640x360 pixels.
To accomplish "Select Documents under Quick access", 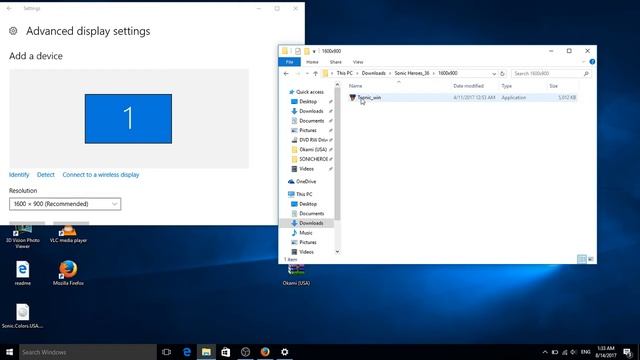I will point(311,121).
